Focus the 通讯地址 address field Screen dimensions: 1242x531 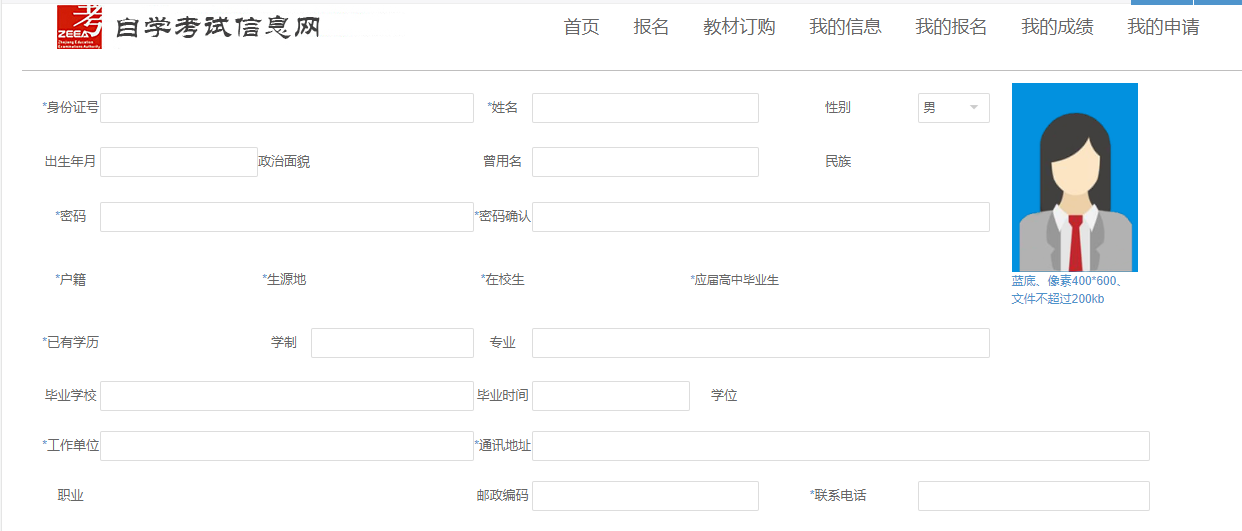tap(840, 446)
